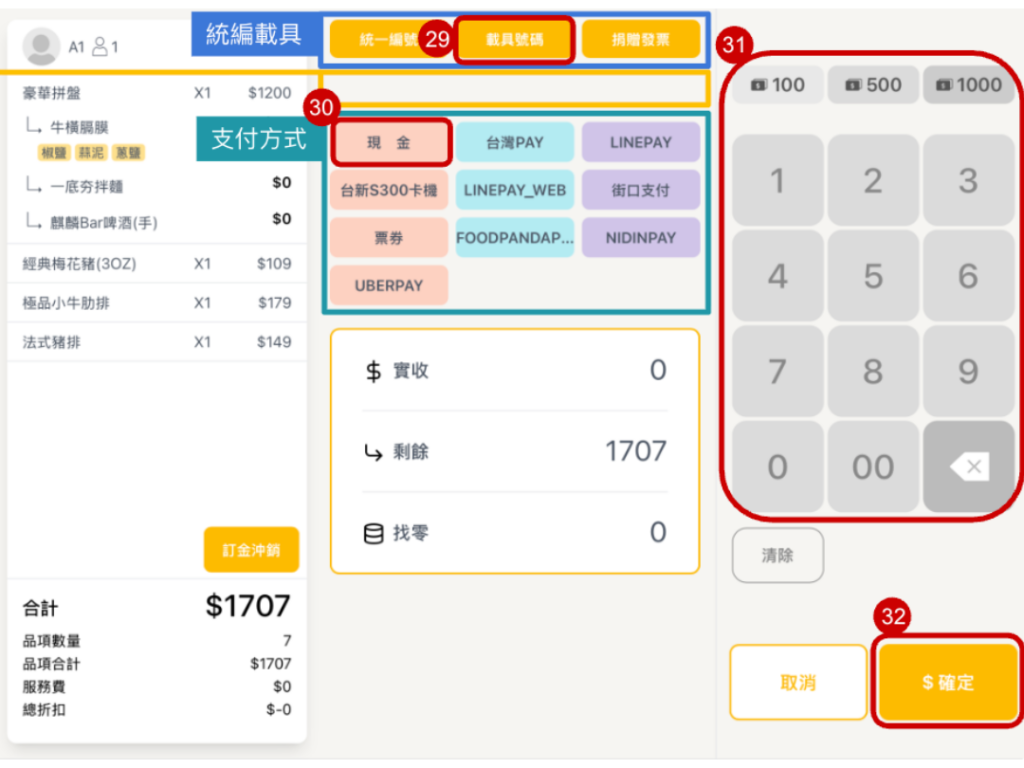Clear entered amount with 清除 button

coord(777,555)
